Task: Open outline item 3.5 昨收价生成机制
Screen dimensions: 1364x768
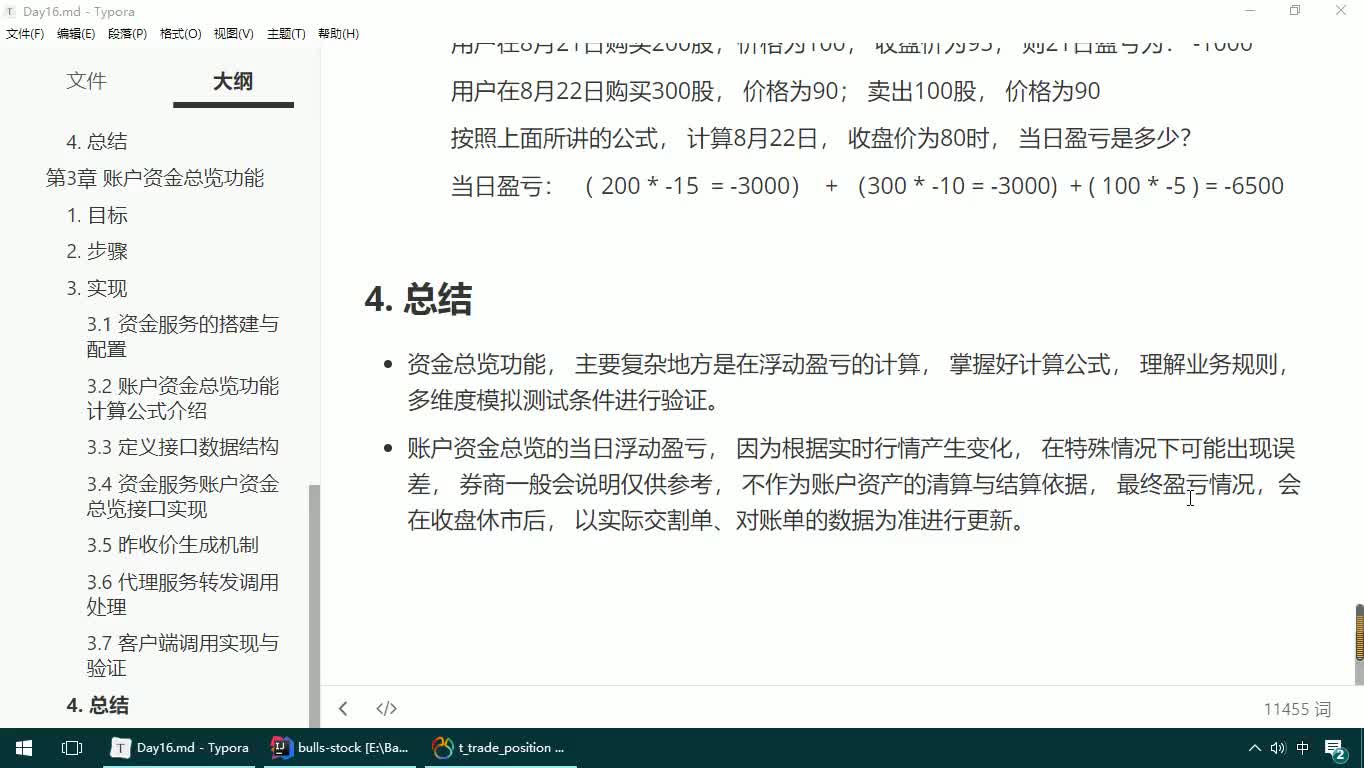Action: pyautogui.click(x=173, y=545)
